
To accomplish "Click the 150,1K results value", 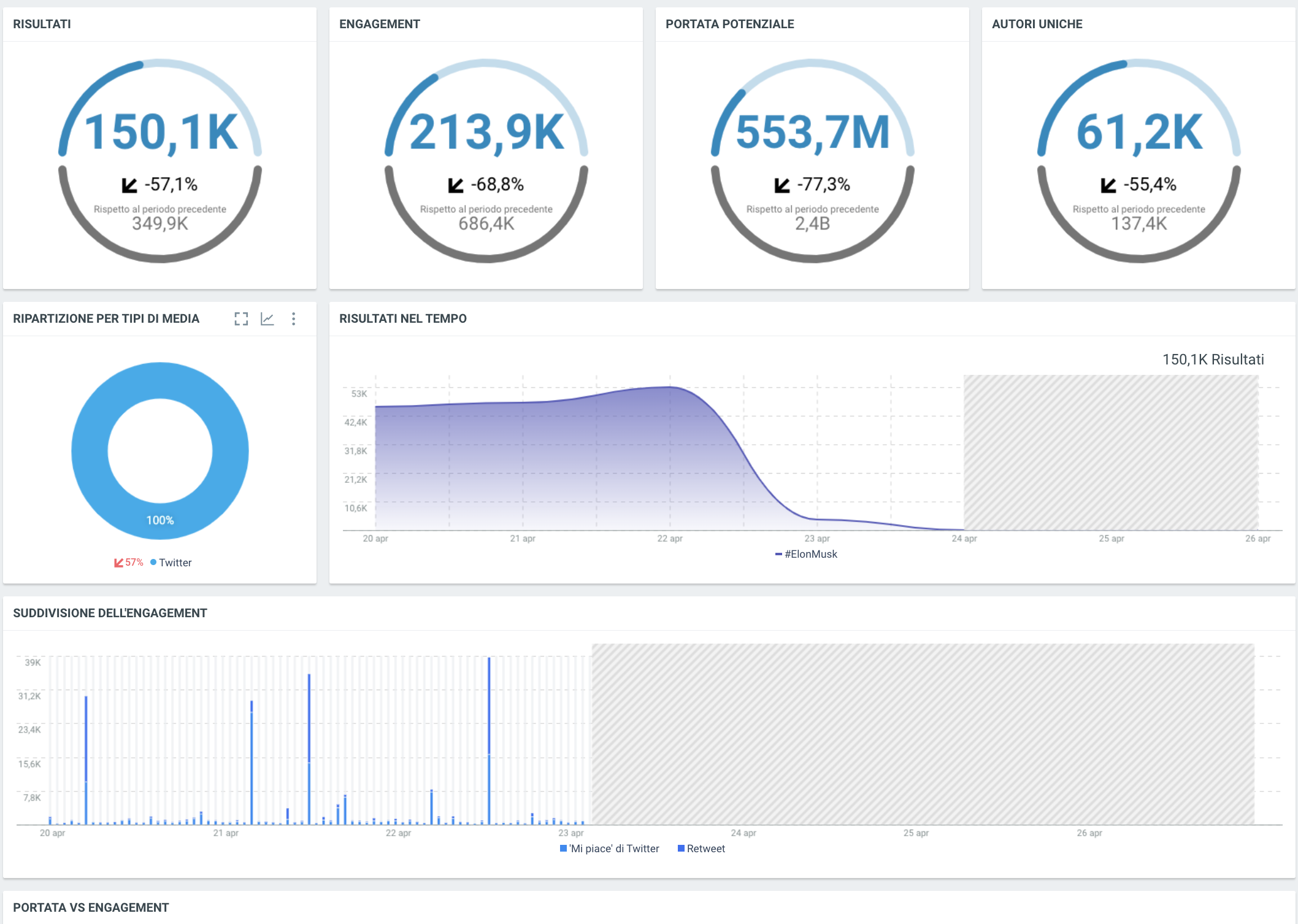I will pos(160,132).
